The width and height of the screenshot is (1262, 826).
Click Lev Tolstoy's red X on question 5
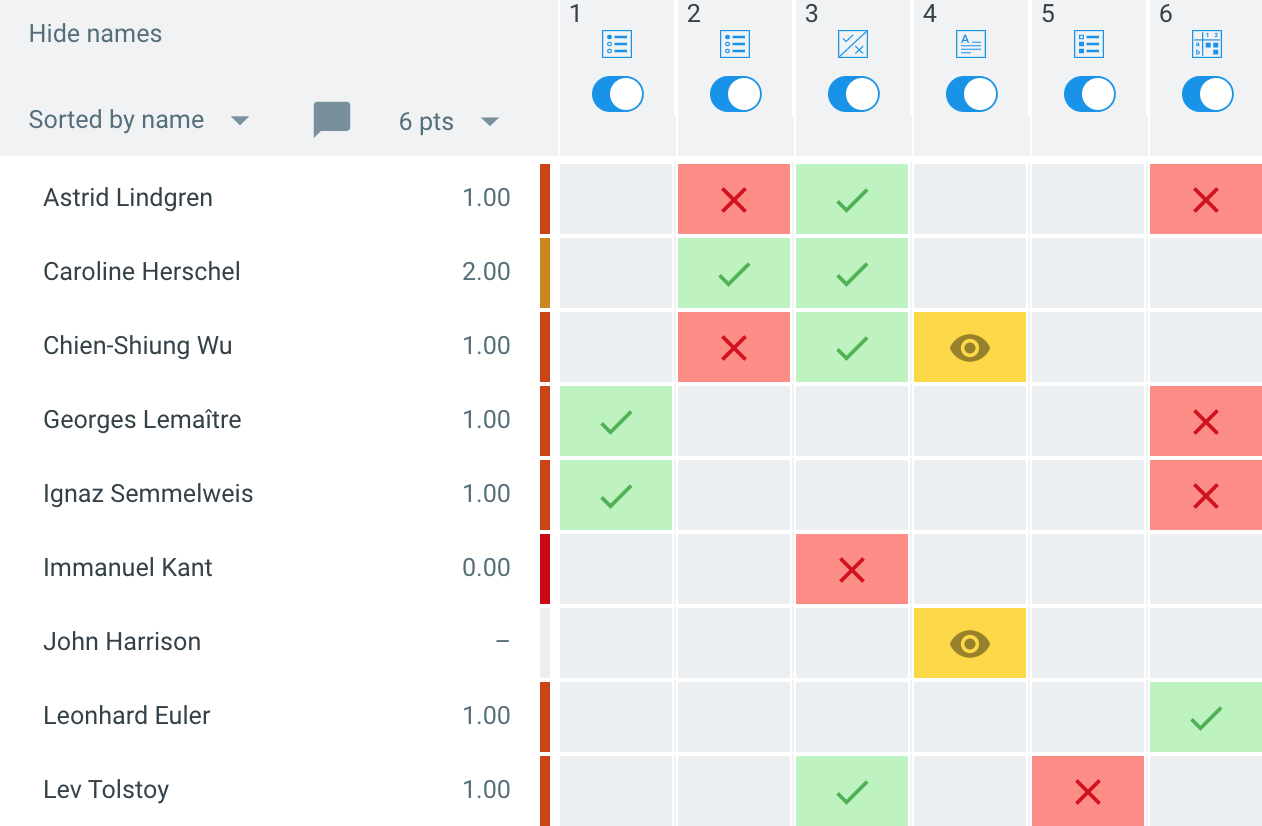pos(1088,792)
